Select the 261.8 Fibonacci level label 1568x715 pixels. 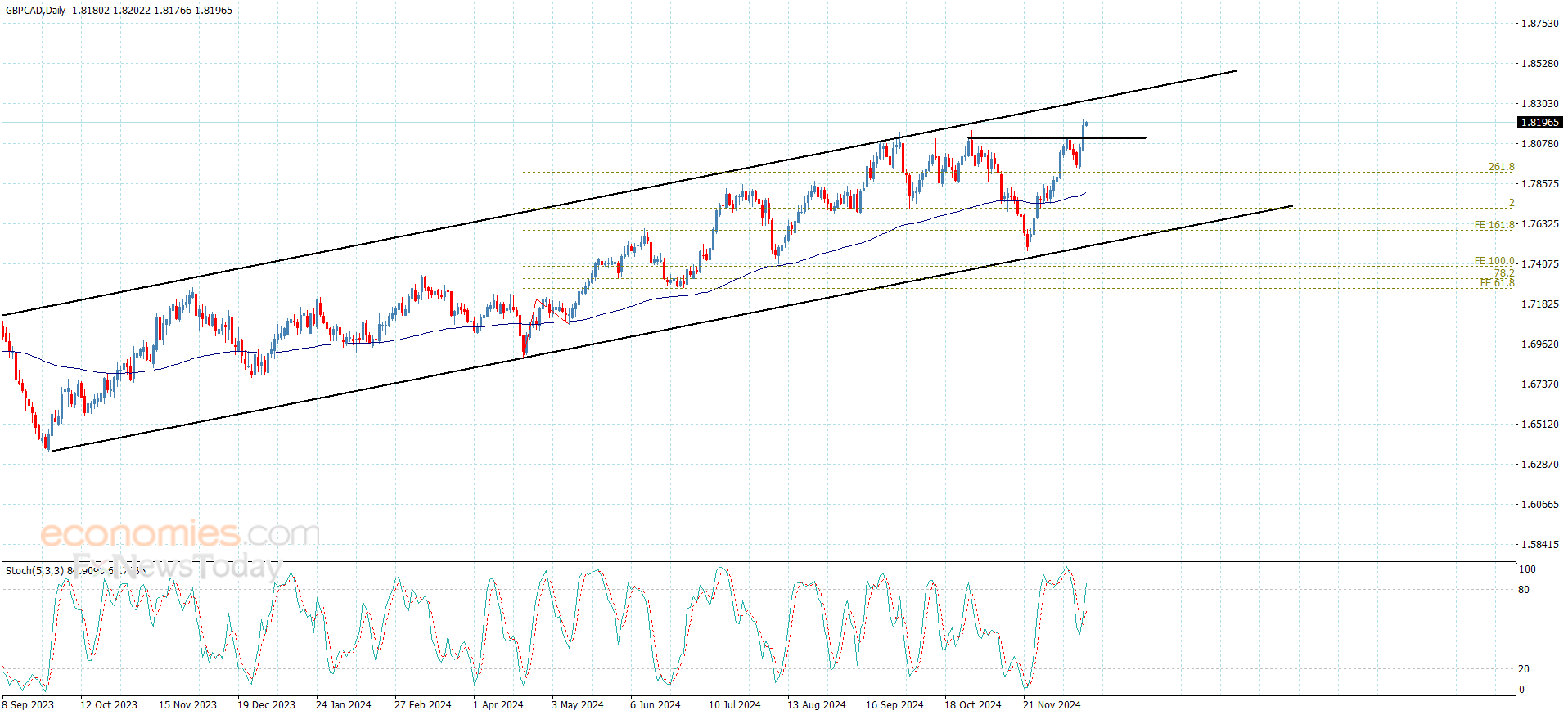click(x=1501, y=167)
